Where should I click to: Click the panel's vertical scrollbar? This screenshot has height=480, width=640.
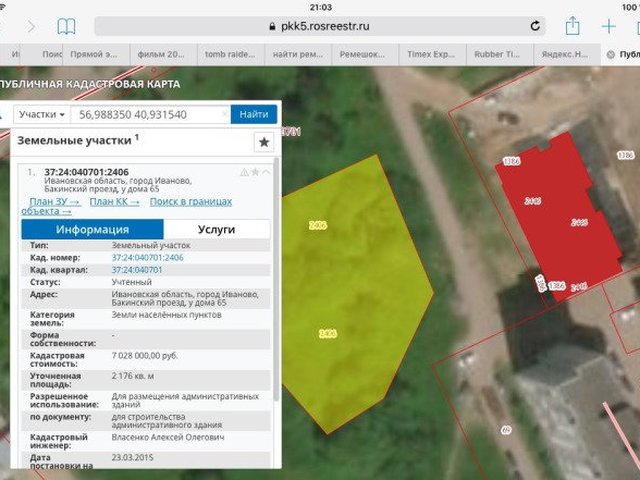pyautogui.click(x=276, y=280)
